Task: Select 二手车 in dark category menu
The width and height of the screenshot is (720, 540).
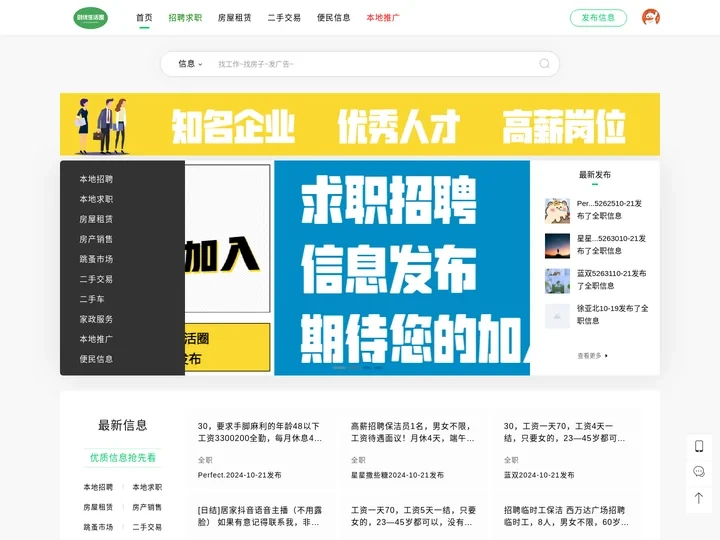Action: click(92, 299)
